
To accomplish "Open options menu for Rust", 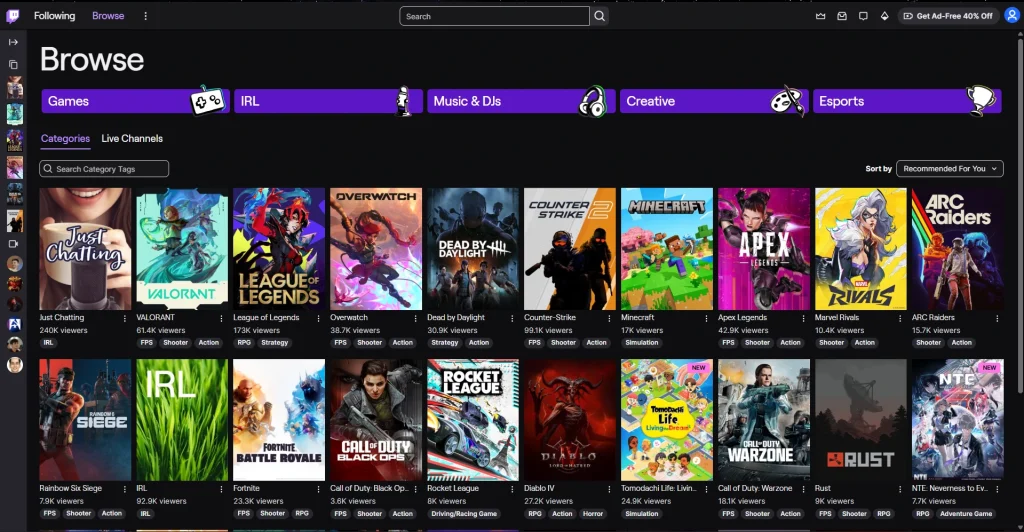I will (900, 489).
